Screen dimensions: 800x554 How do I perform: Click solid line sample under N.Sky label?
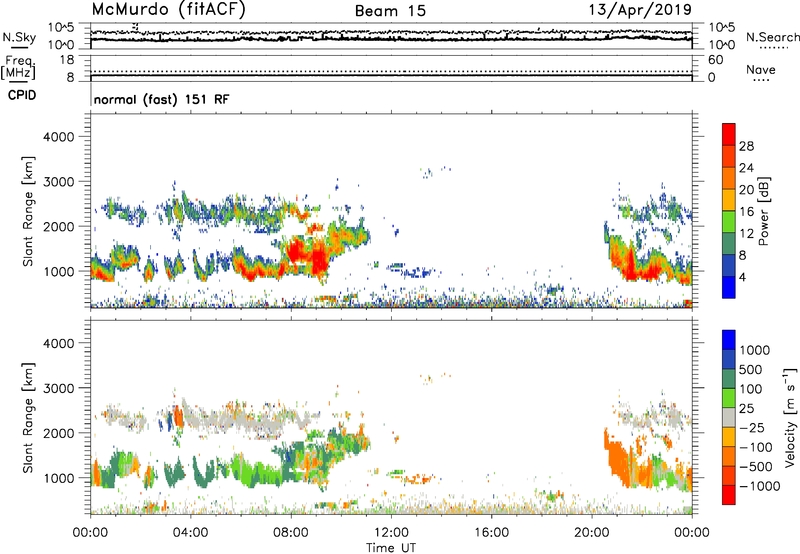pyautogui.click(x=19, y=48)
